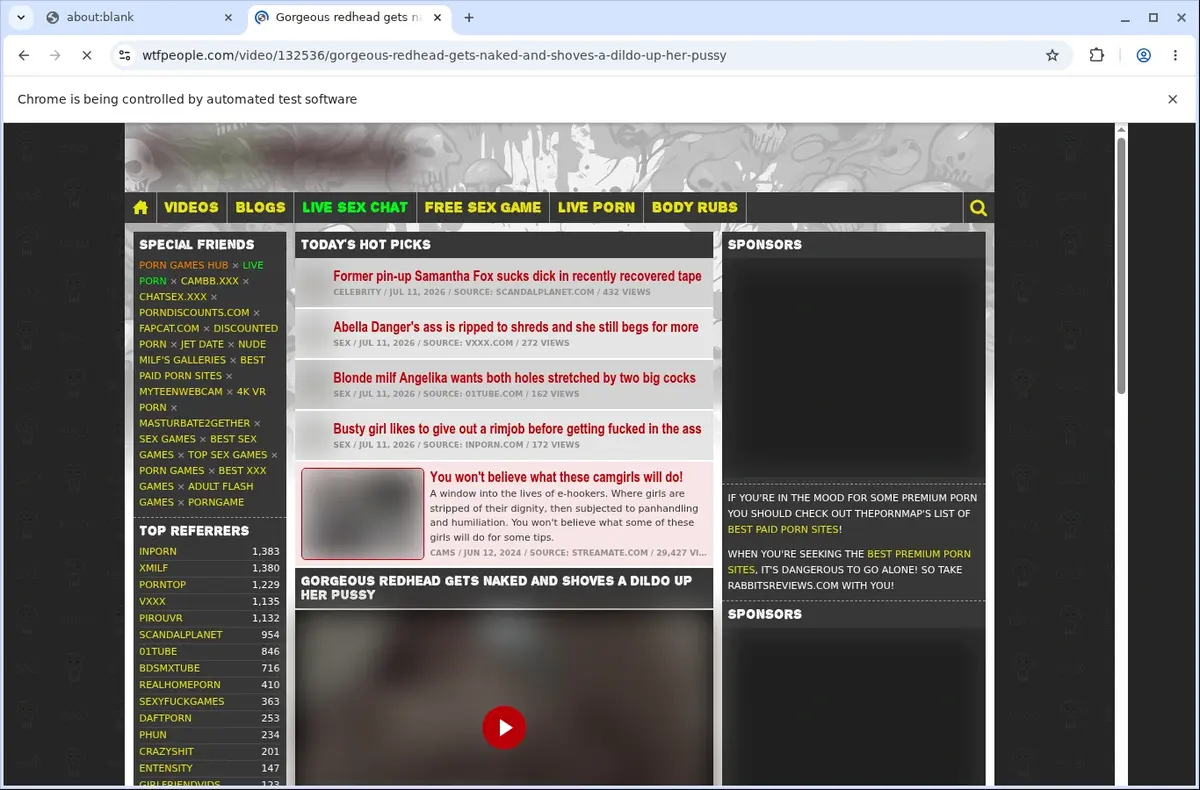Open the PORNDISCOUNTS.COM friend link
1200x790 pixels.
(x=194, y=313)
